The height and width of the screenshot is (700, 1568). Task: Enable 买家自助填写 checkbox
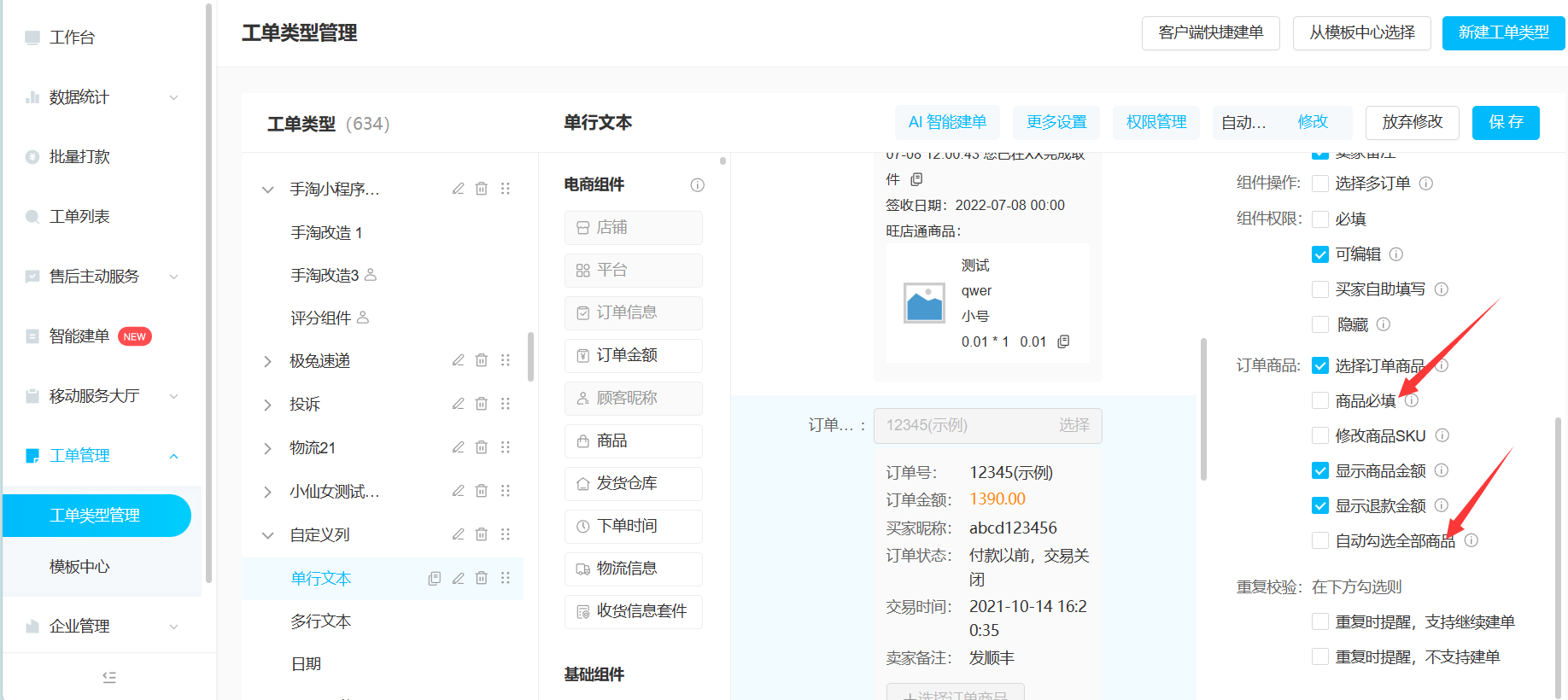click(1320, 289)
